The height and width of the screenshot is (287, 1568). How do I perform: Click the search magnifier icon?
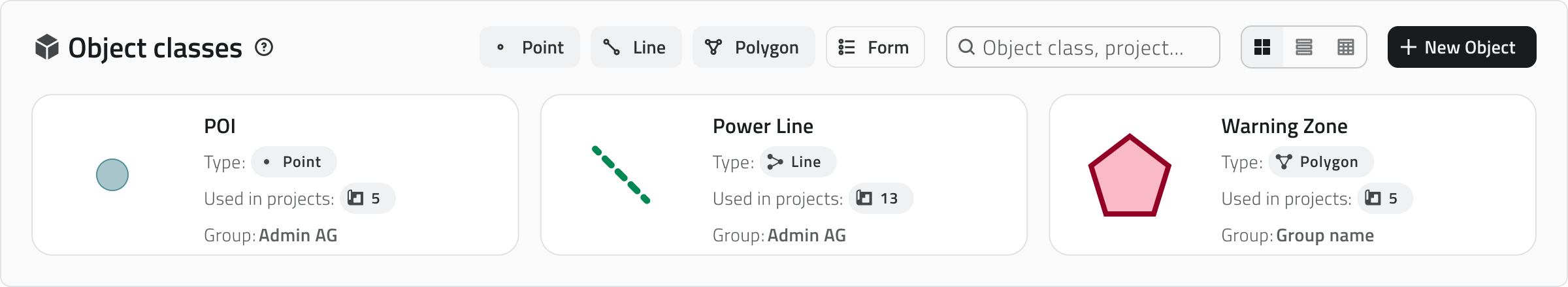click(966, 47)
